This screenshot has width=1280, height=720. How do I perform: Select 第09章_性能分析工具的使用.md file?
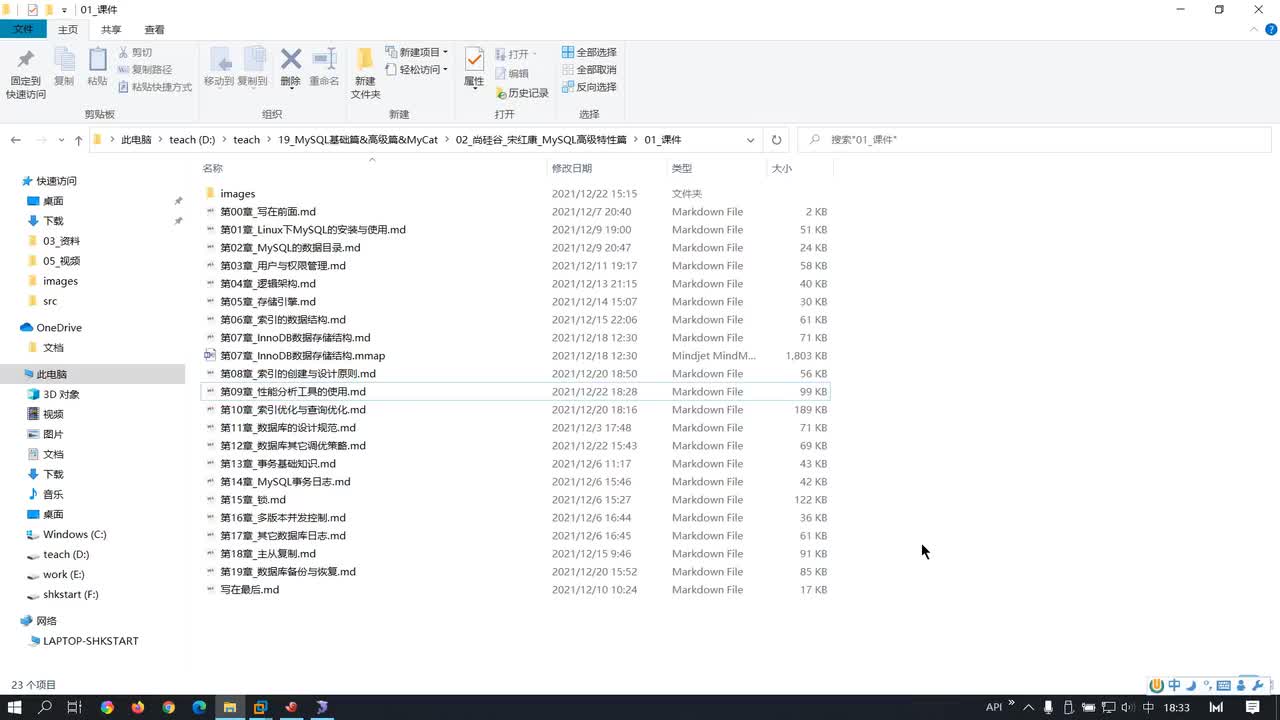pyautogui.click(x=292, y=392)
